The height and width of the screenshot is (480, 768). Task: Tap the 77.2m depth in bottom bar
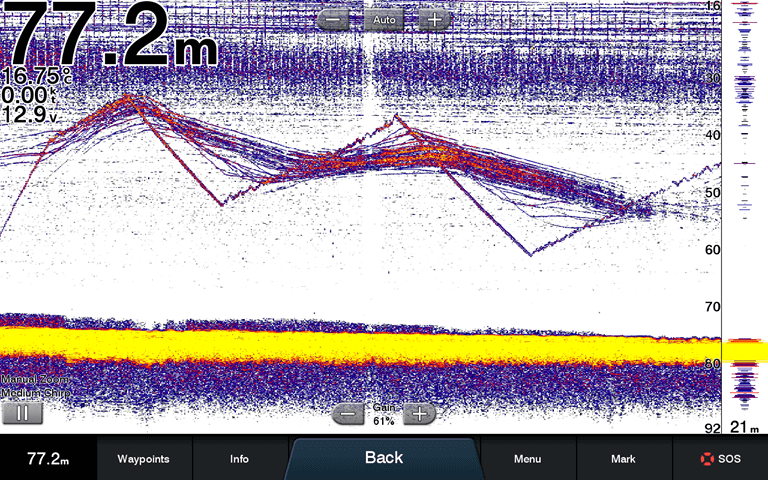(47, 459)
